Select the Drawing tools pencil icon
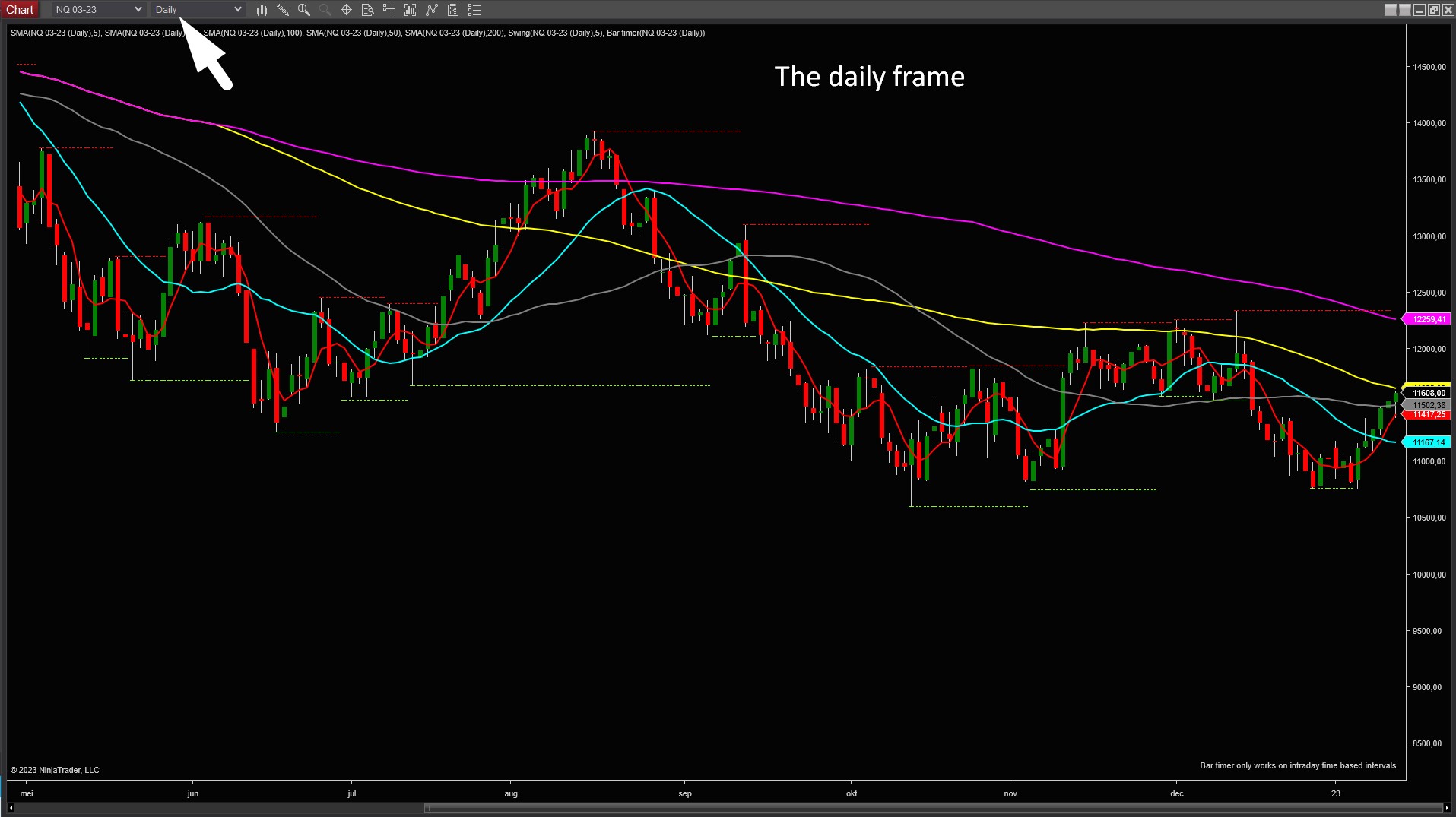Image resolution: width=1456 pixels, height=817 pixels. [x=283, y=10]
